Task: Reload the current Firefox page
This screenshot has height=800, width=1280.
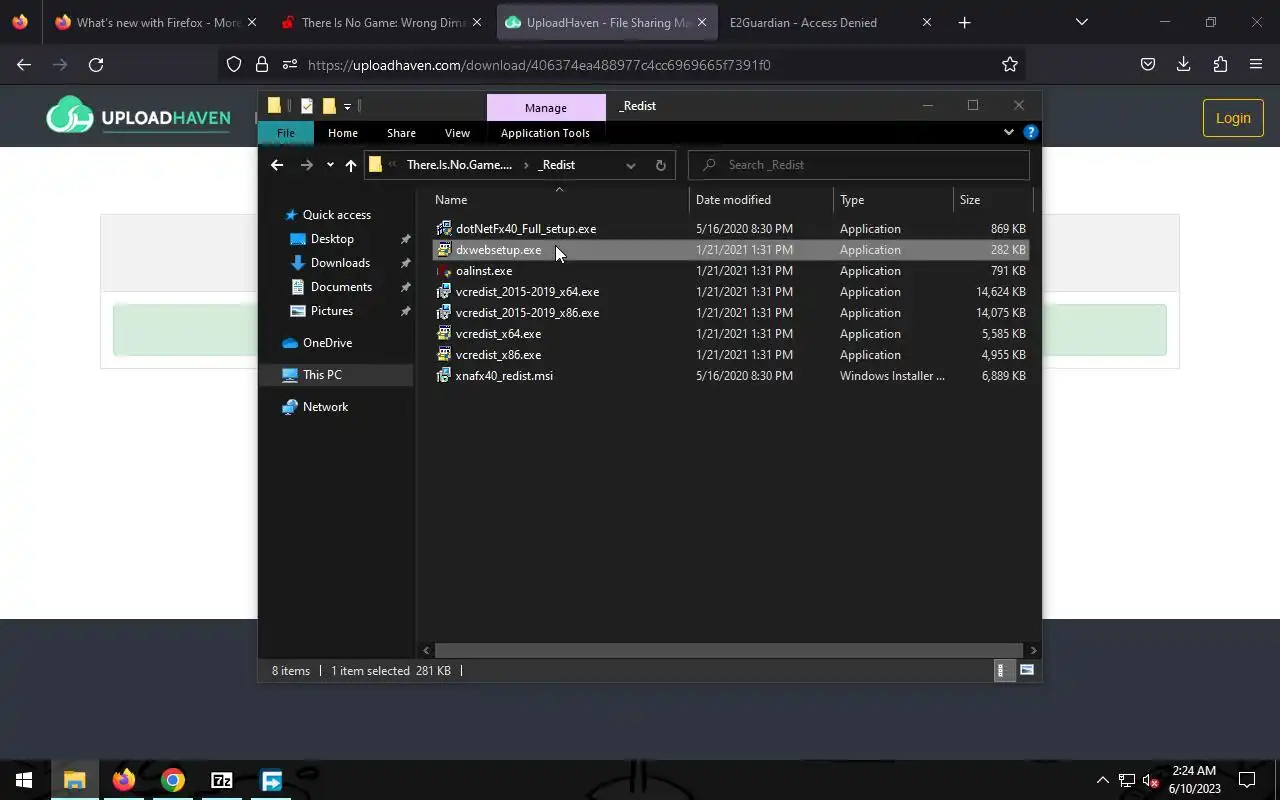Action: click(96, 65)
